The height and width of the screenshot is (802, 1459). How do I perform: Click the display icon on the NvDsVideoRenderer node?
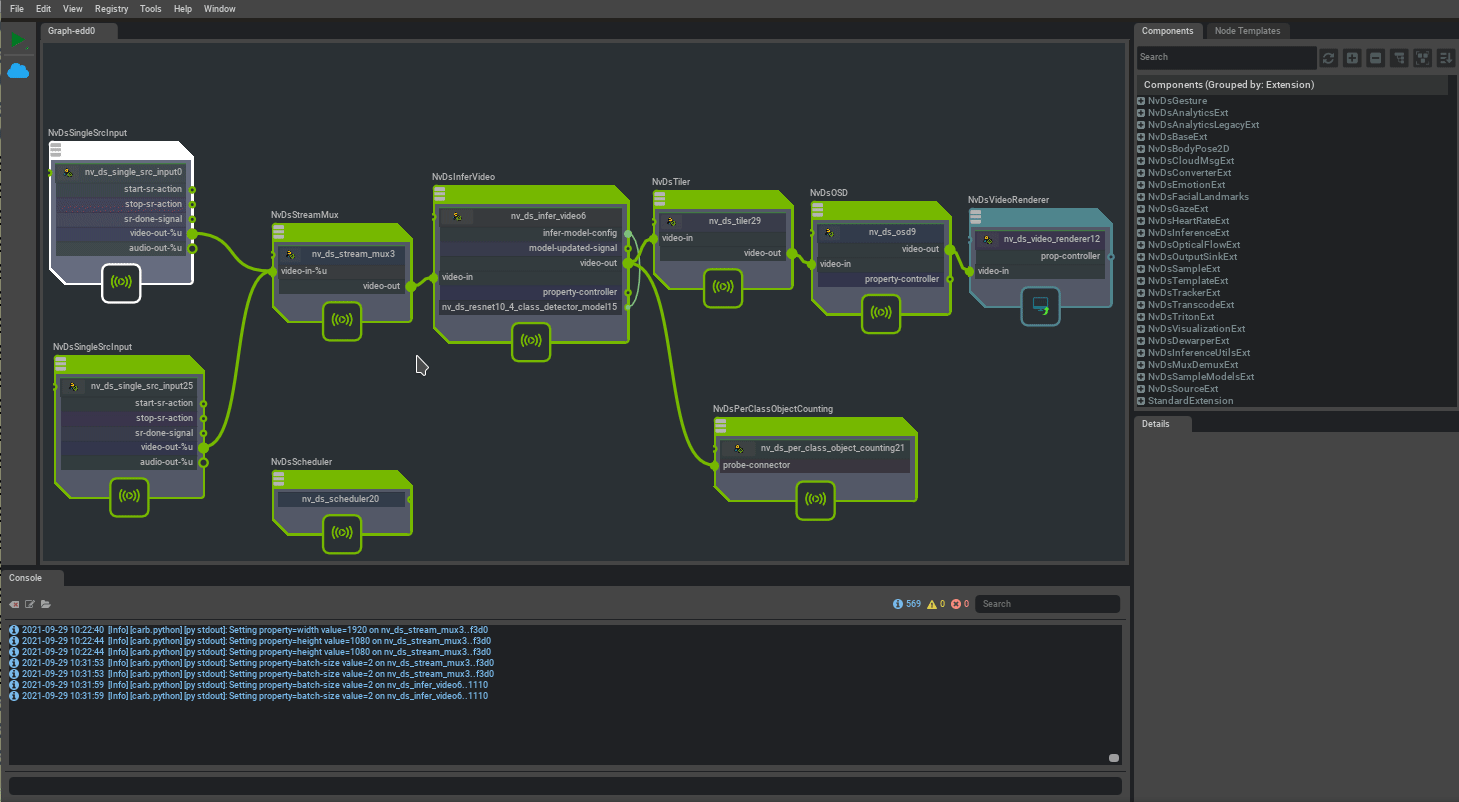(1040, 306)
